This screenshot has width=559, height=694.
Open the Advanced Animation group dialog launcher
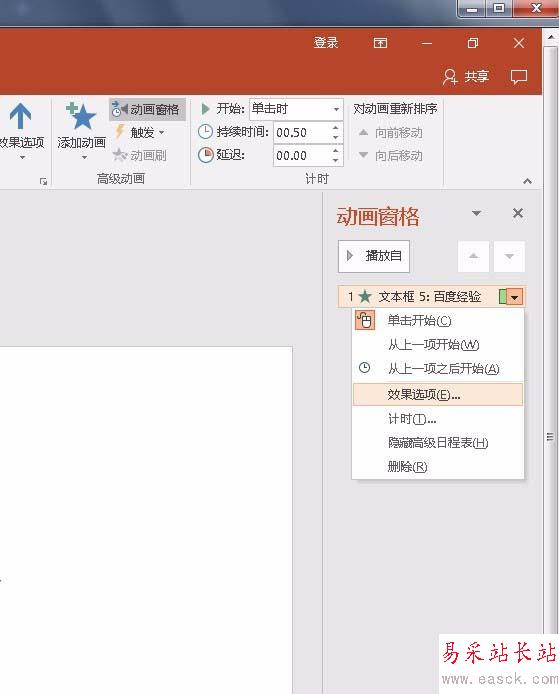pos(43,181)
